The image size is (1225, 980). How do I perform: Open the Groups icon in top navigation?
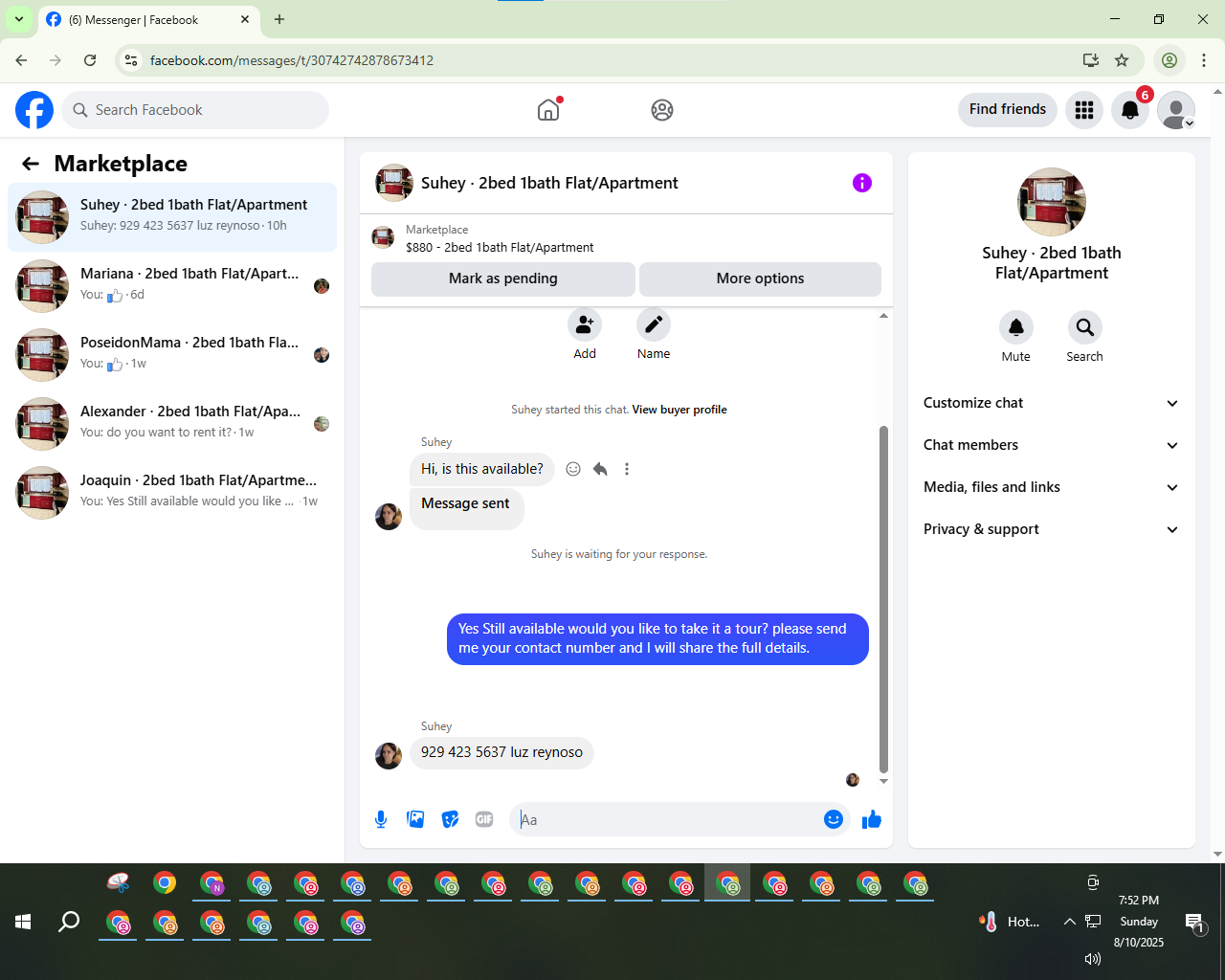pos(662,110)
